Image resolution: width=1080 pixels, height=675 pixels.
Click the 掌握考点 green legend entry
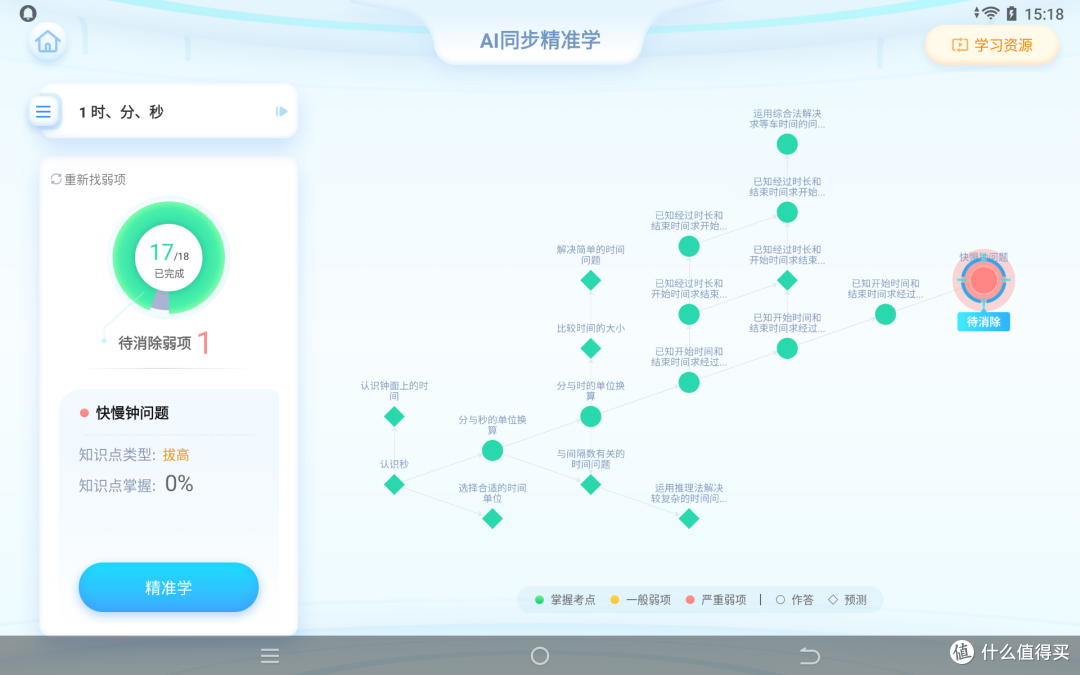565,600
